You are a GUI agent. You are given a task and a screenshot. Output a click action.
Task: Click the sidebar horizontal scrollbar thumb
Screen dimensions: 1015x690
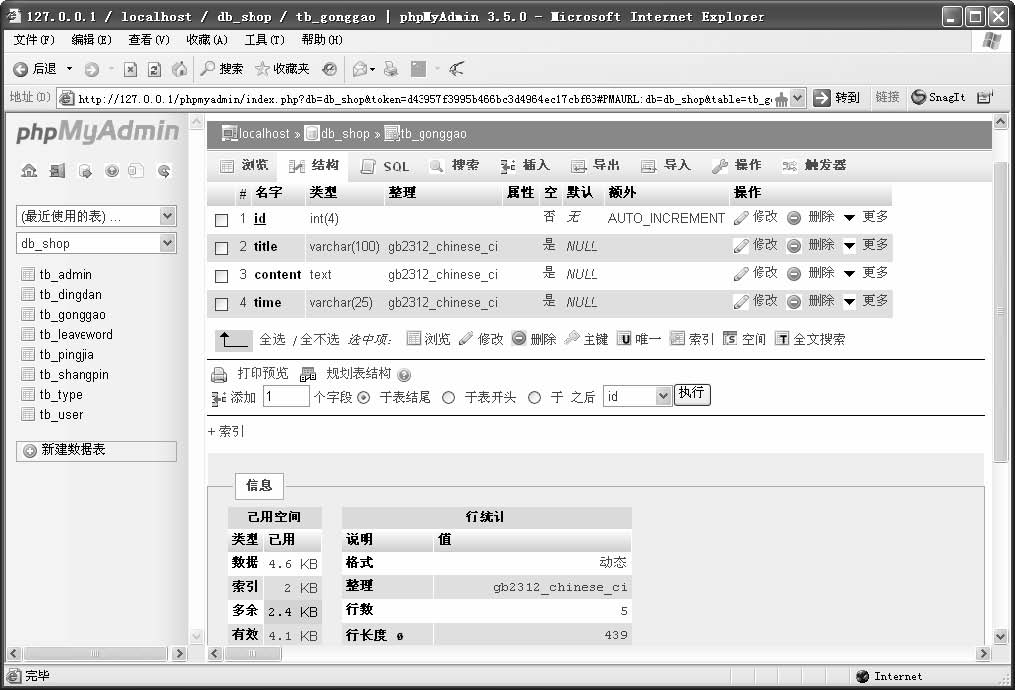95,654
